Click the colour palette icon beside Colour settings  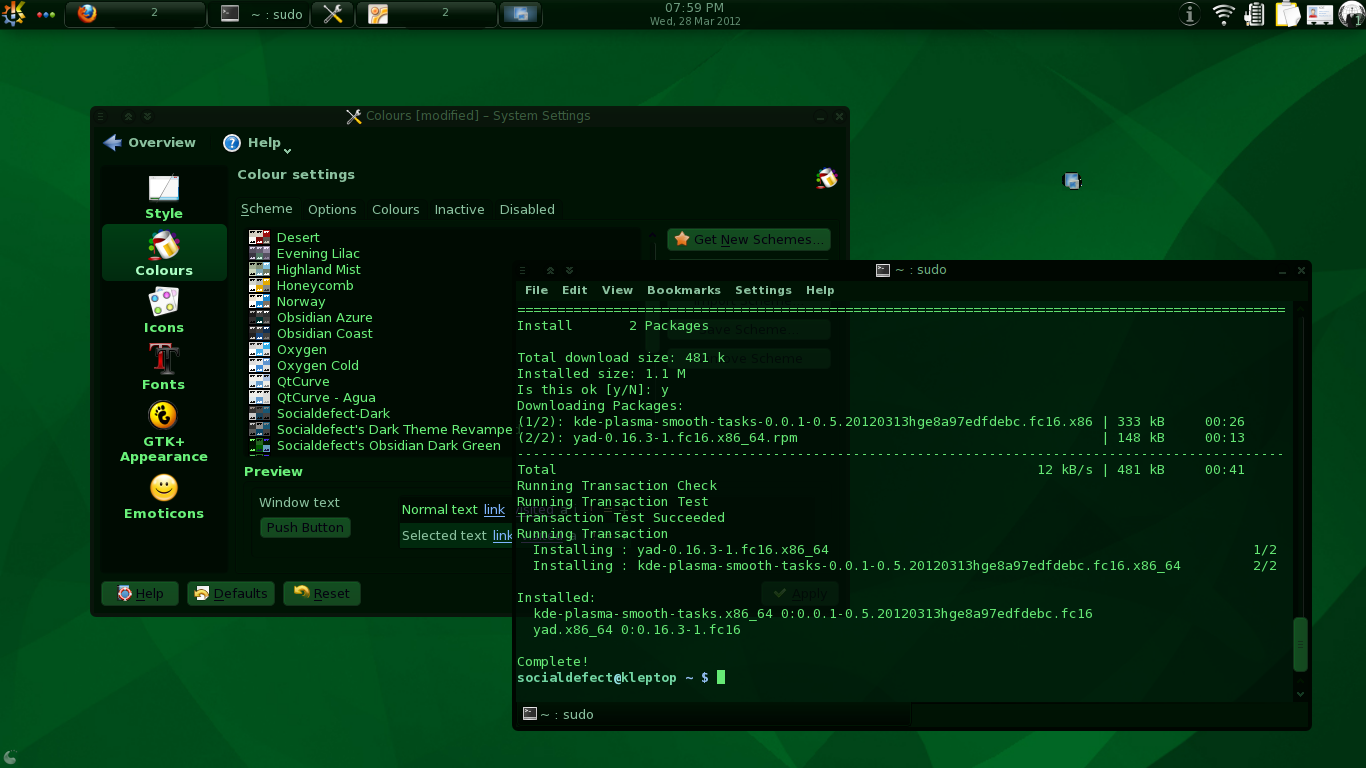pyautogui.click(x=826, y=178)
